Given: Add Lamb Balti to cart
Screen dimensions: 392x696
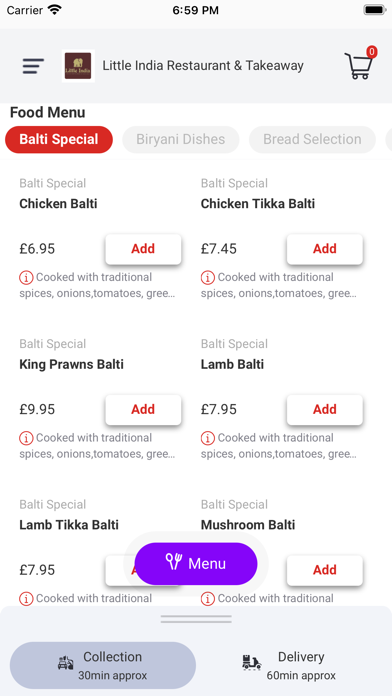Looking at the screenshot, I should click(x=325, y=410).
